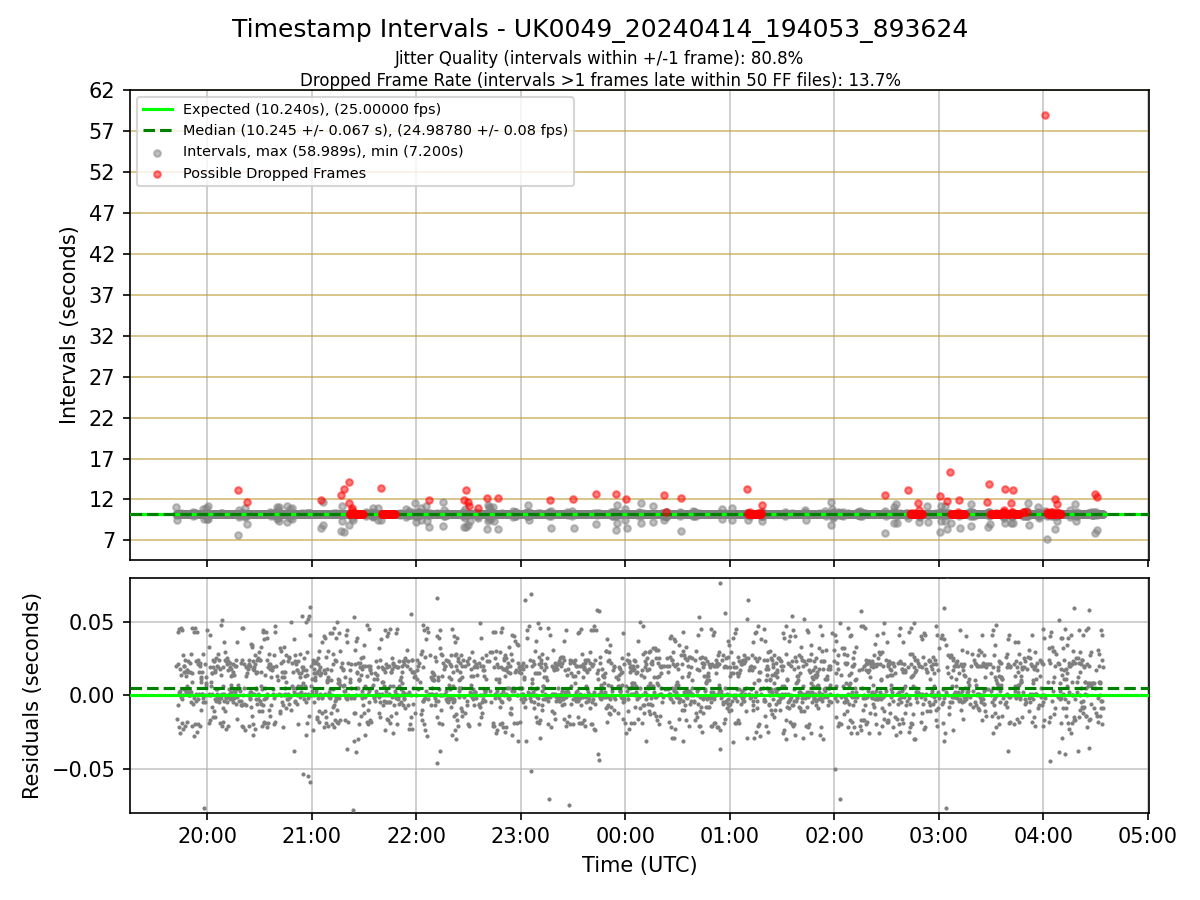Screen dimensions: 1200x900
Task: Click the 12 y-axis tick label
Action: click(x=103, y=500)
